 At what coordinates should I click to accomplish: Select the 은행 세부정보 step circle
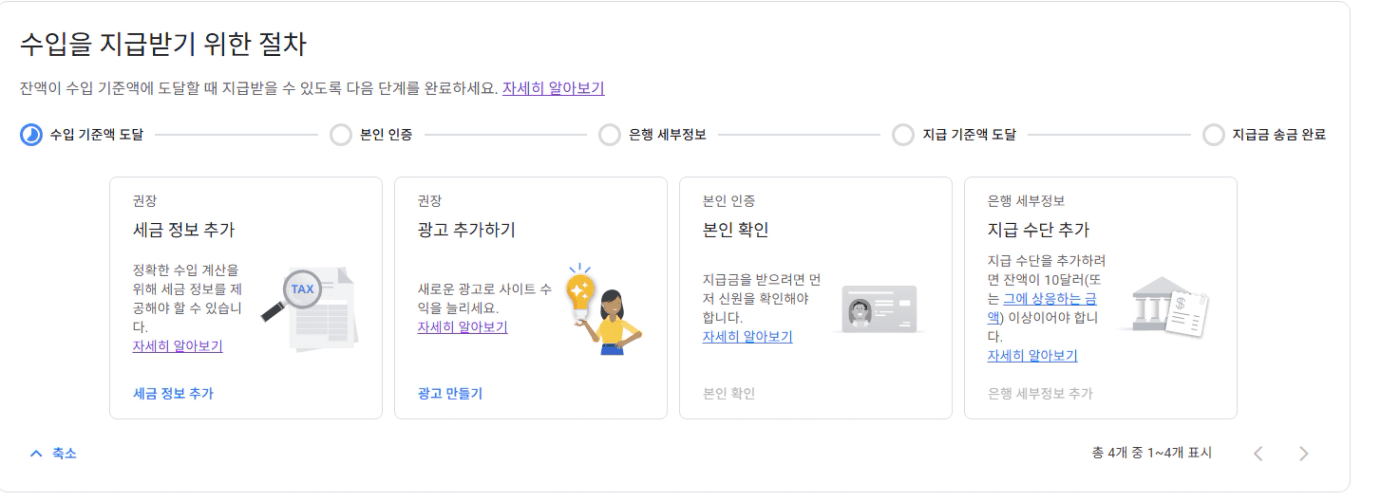[609, 135]
